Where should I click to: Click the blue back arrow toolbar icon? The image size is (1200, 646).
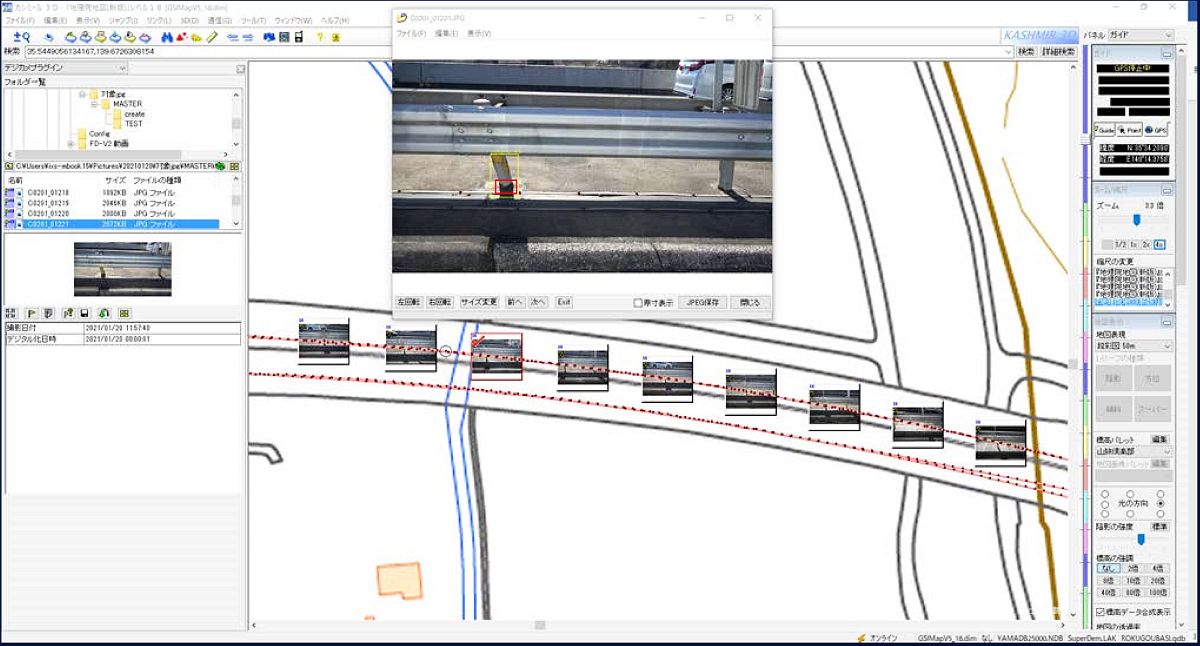(49, 37)
